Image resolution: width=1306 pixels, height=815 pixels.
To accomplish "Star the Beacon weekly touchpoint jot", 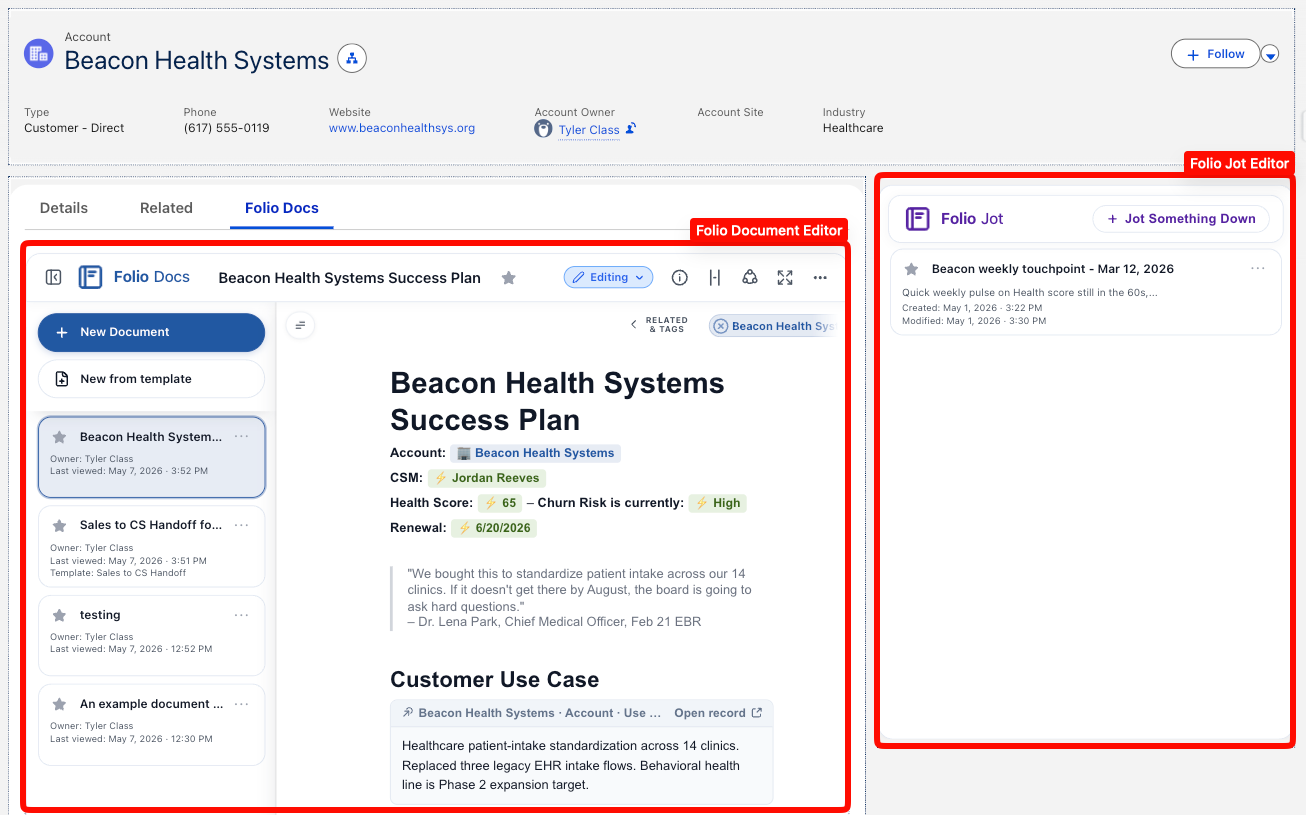I will point(911,269).
